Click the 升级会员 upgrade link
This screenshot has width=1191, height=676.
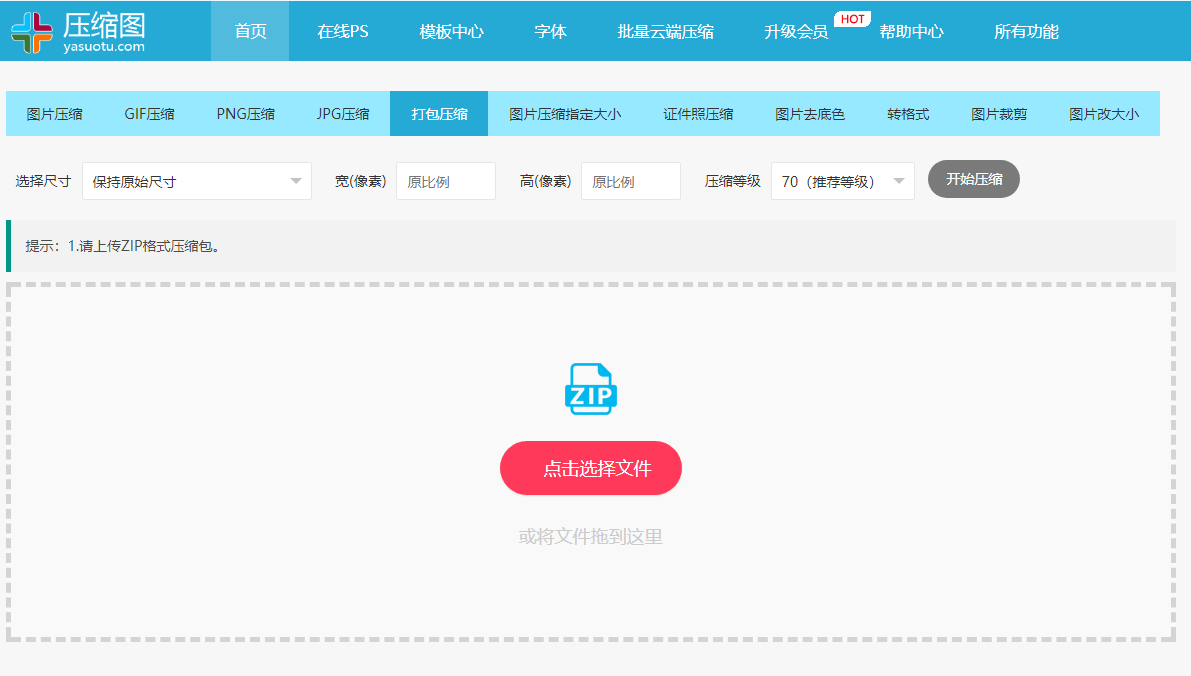pos(800,30)
